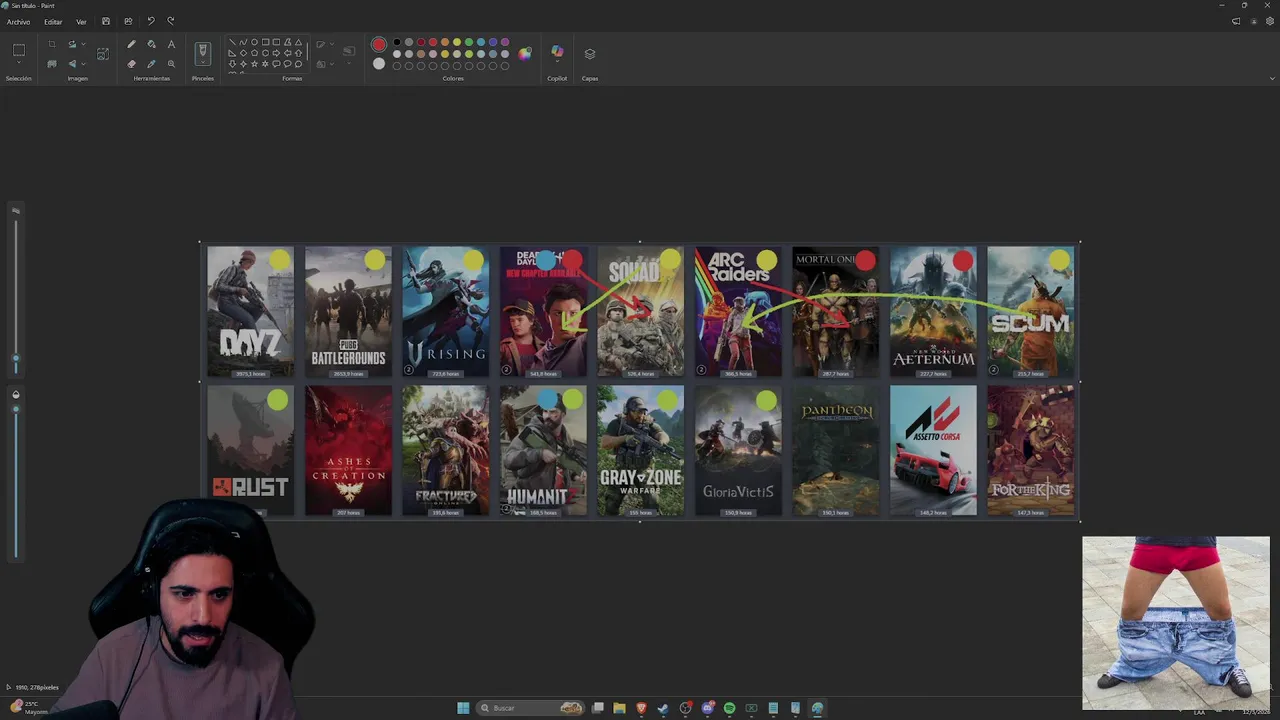Screen dimensions: 1280x720
Task: Open the edit colors wheel
Action: coord(524,54)
